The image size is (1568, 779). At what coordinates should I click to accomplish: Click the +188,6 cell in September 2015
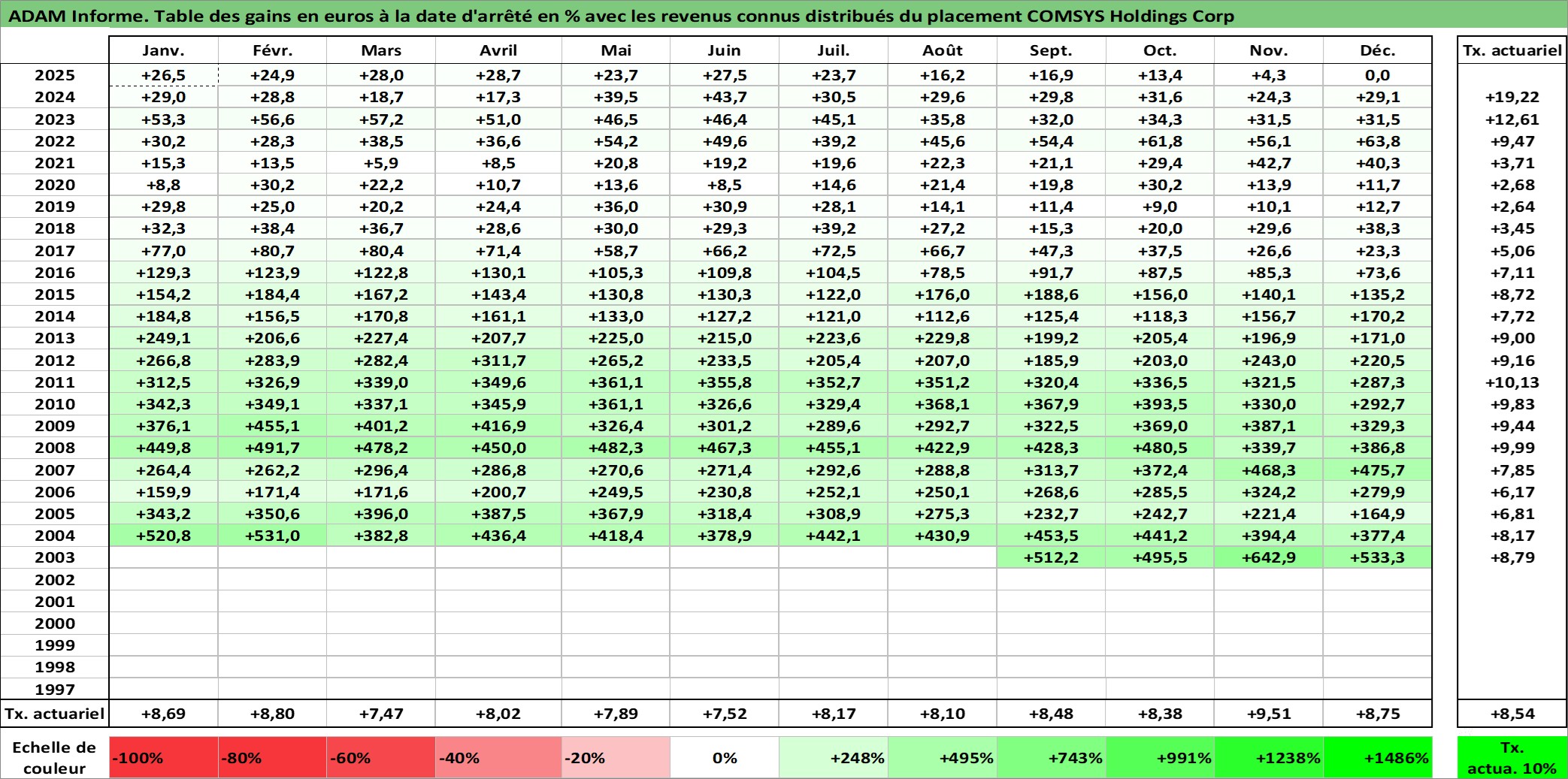click(x=1051, y=294)
